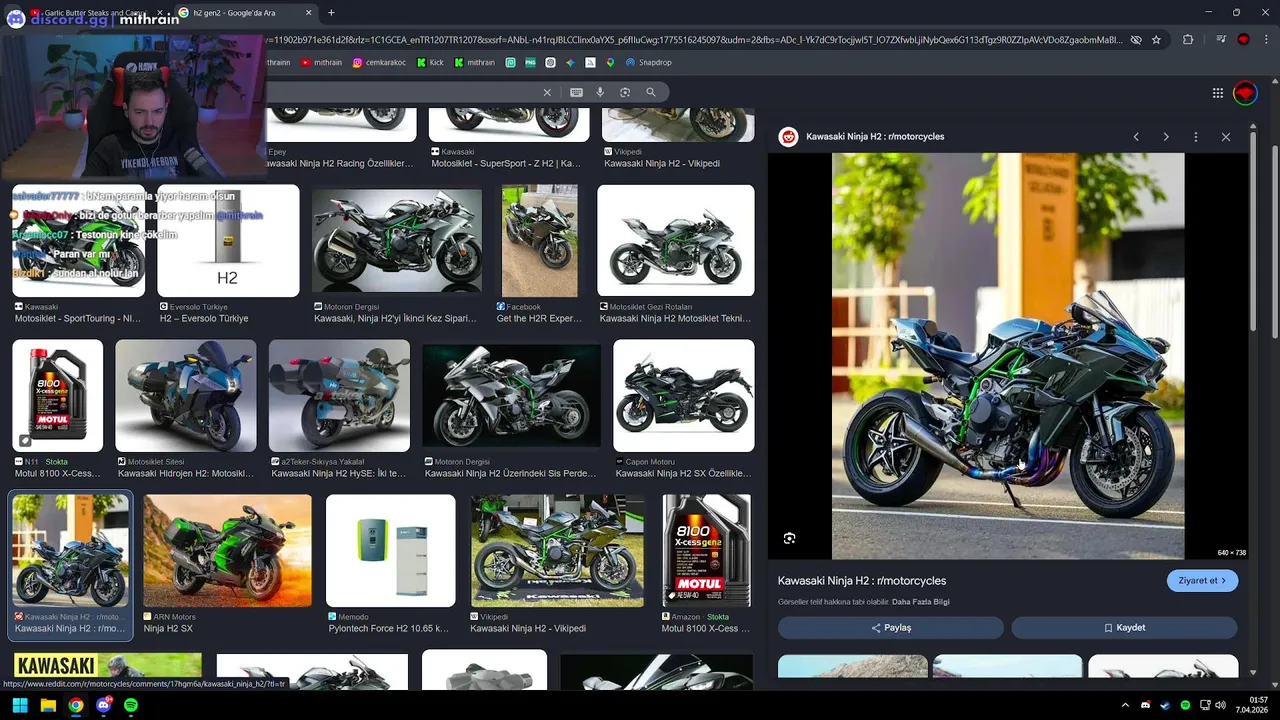
Task: Open the Eversolo Türkiye H2 thumbnail
Action: 228,241
